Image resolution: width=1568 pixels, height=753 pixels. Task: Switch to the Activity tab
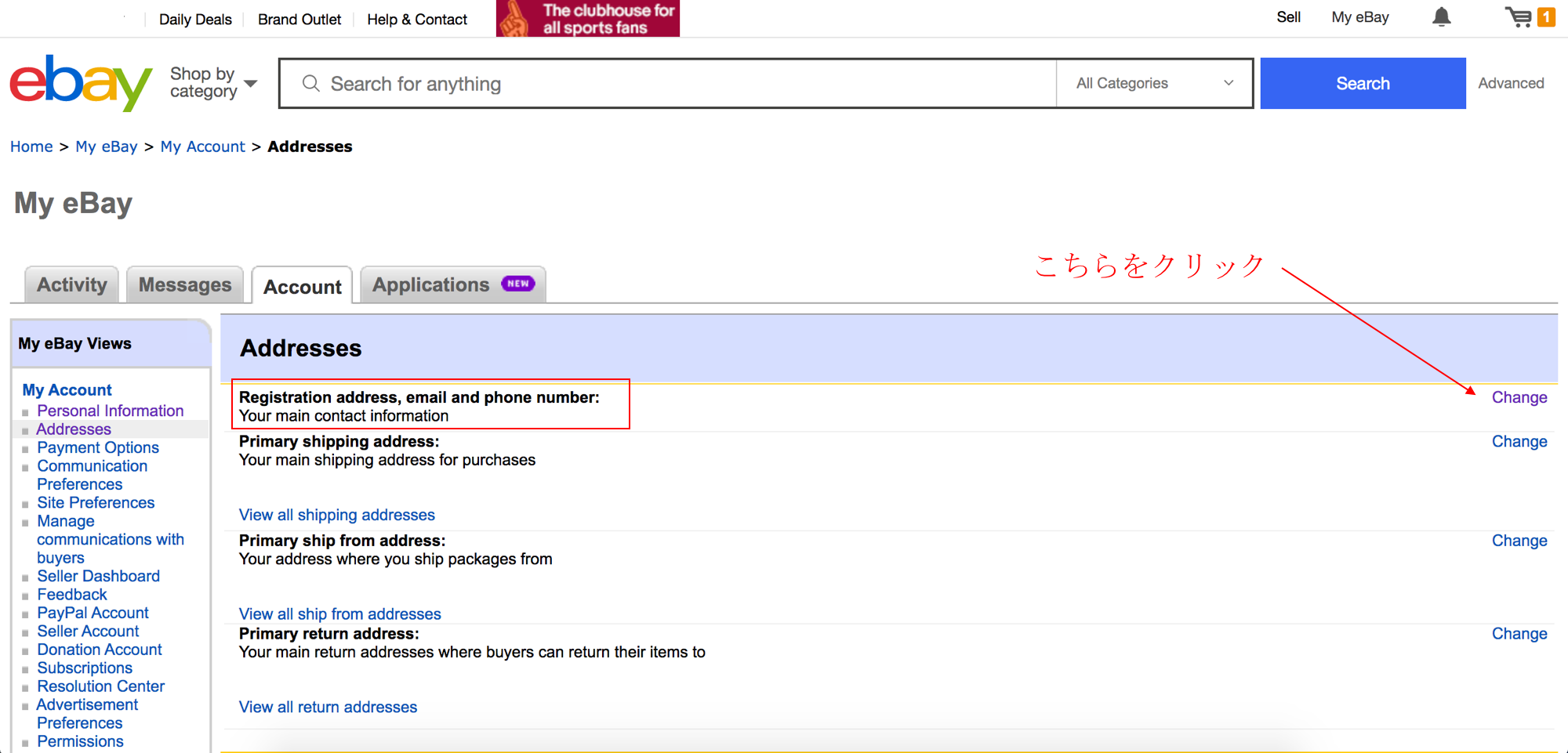tap(72, 284)
